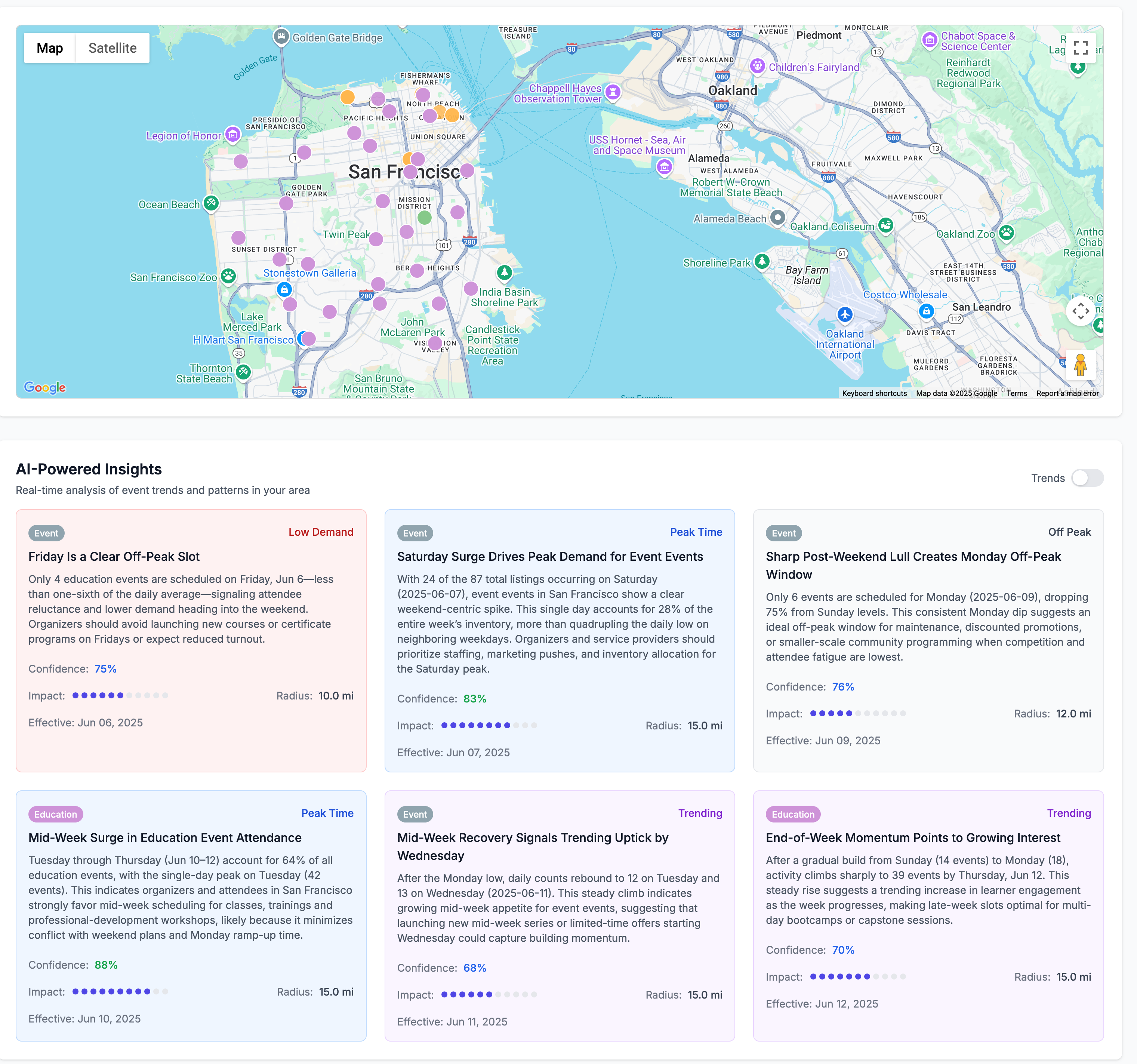
Task: Click the map camera pan control
Action: coord(1081,311)
